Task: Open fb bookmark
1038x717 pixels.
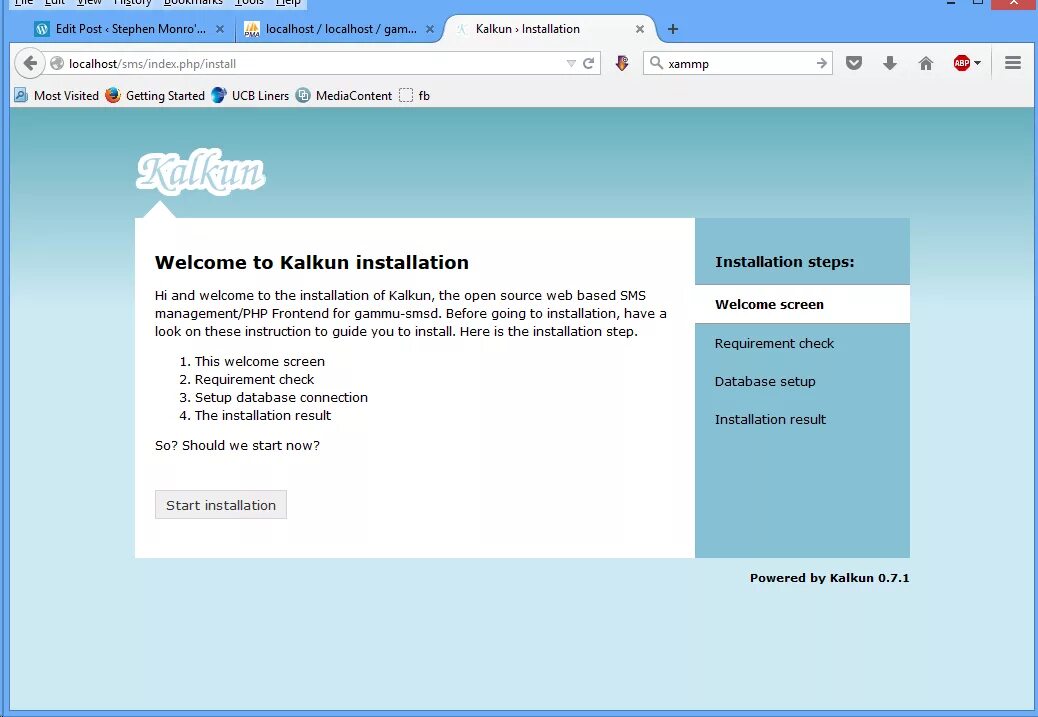Action: [415, 96]
